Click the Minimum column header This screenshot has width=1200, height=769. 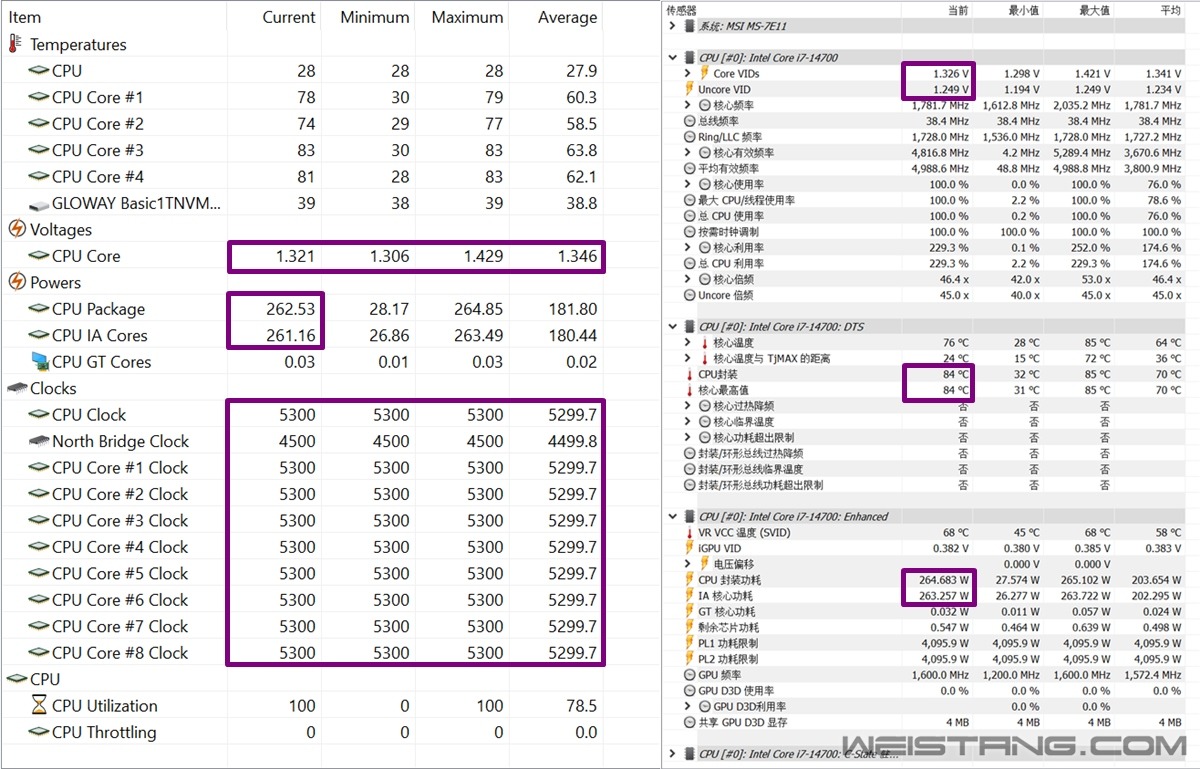[375, 17]
